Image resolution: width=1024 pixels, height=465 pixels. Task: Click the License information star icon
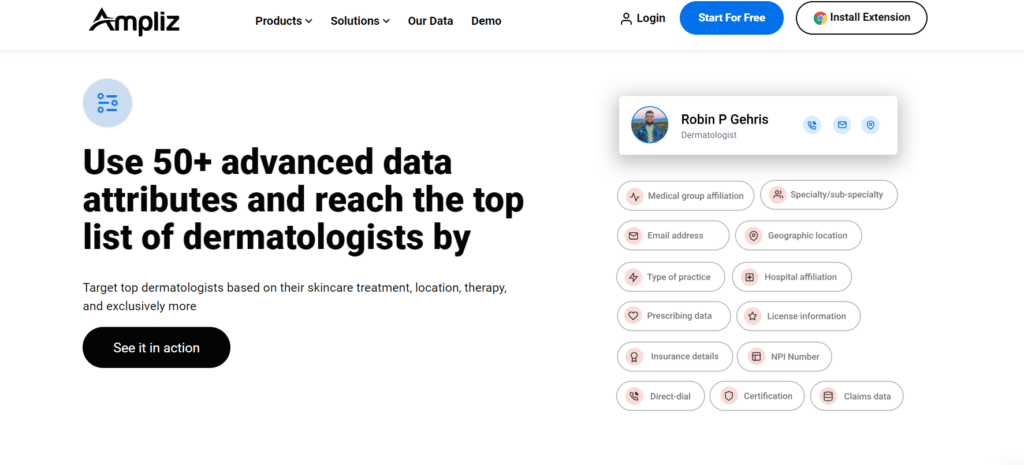752,316
